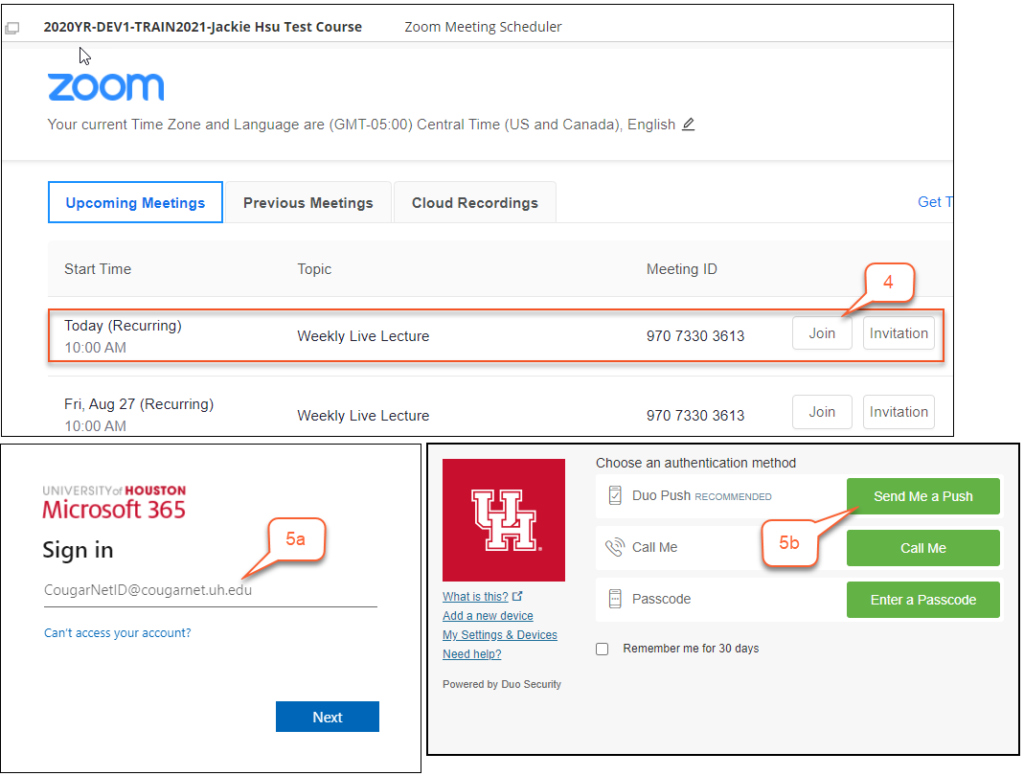The width and height of the screenshot is (1024, 776).
Task: Click the Zoom logo
Action: tap(106, 87)
